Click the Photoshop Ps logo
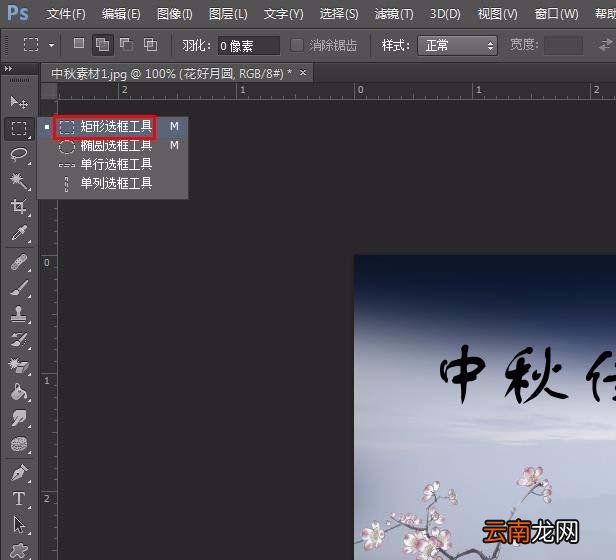 click(x=18, y=13)
